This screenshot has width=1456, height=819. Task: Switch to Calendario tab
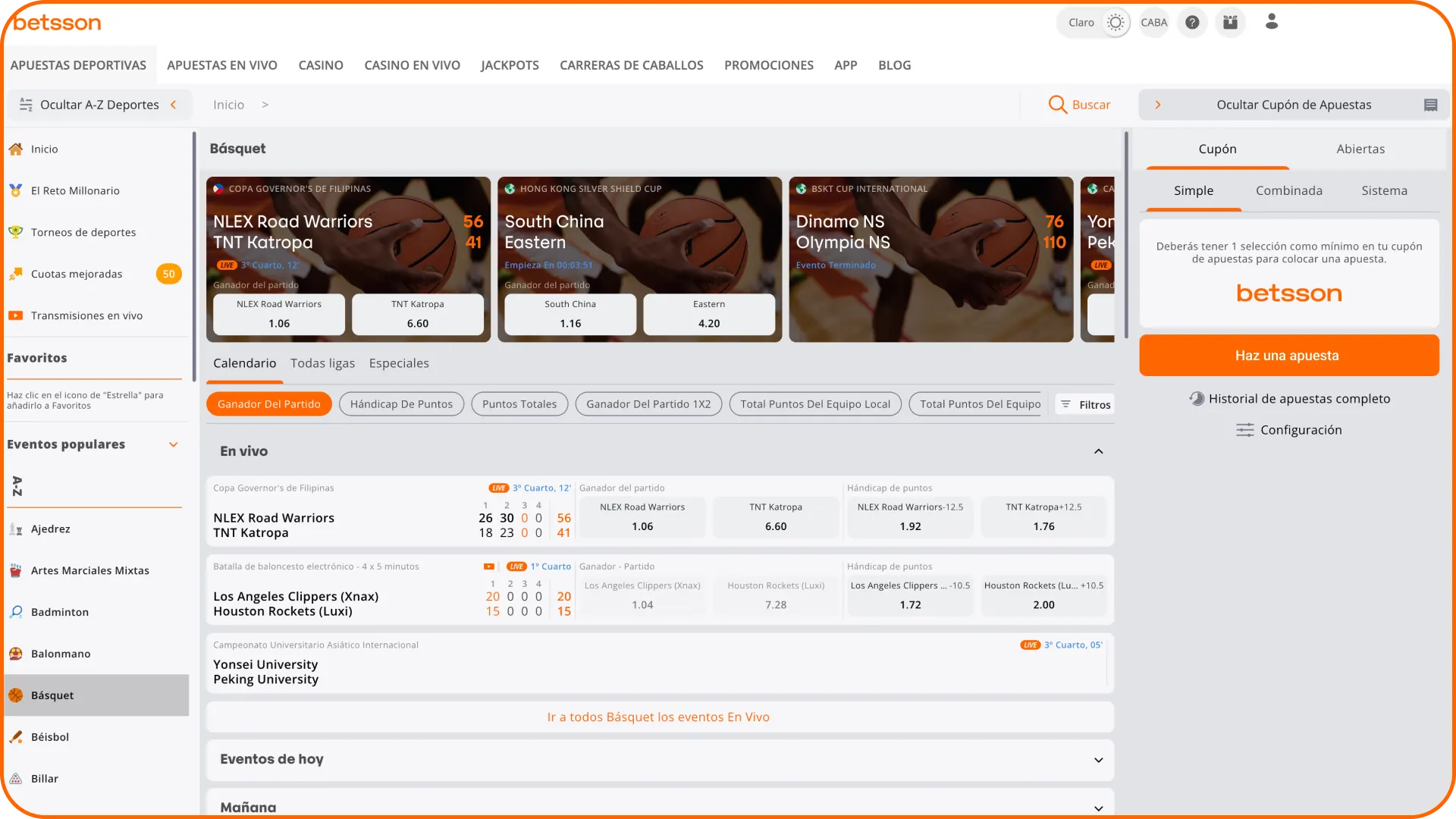click(244, 363)
